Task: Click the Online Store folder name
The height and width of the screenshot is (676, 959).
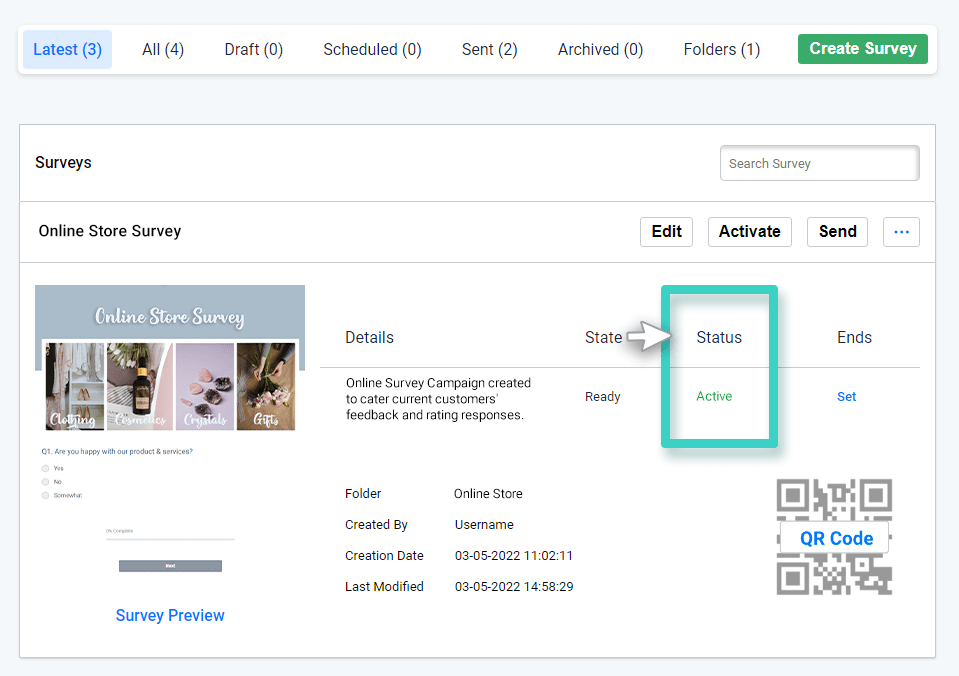Action: [488, 493]
